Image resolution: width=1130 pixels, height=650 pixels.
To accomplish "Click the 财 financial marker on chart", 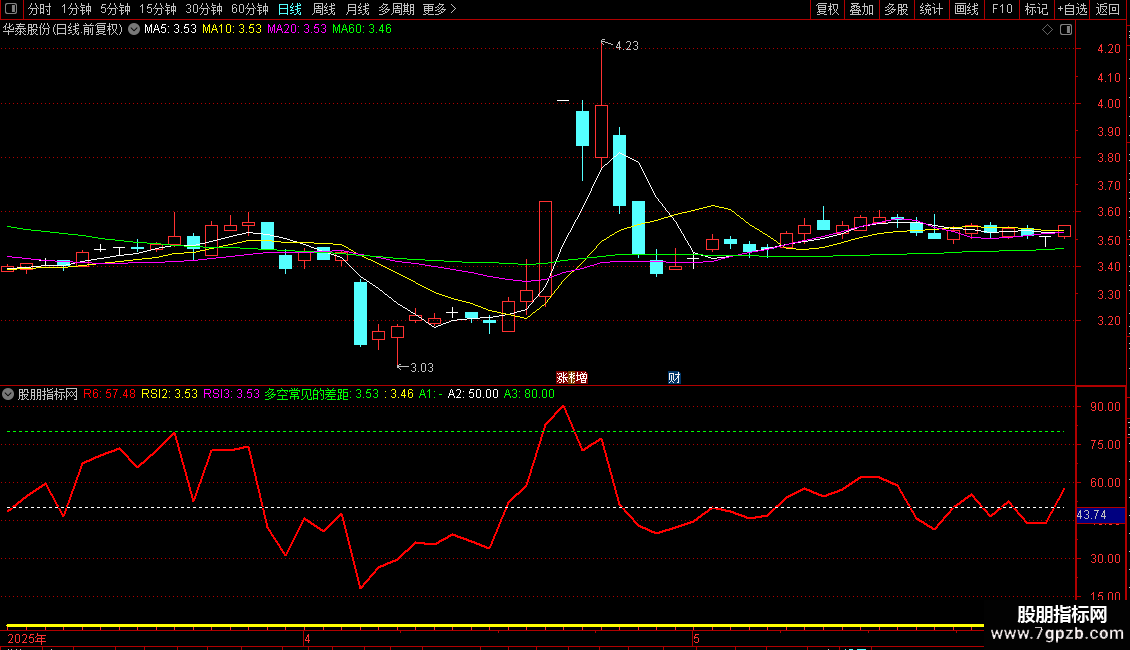I will [674, 378].
